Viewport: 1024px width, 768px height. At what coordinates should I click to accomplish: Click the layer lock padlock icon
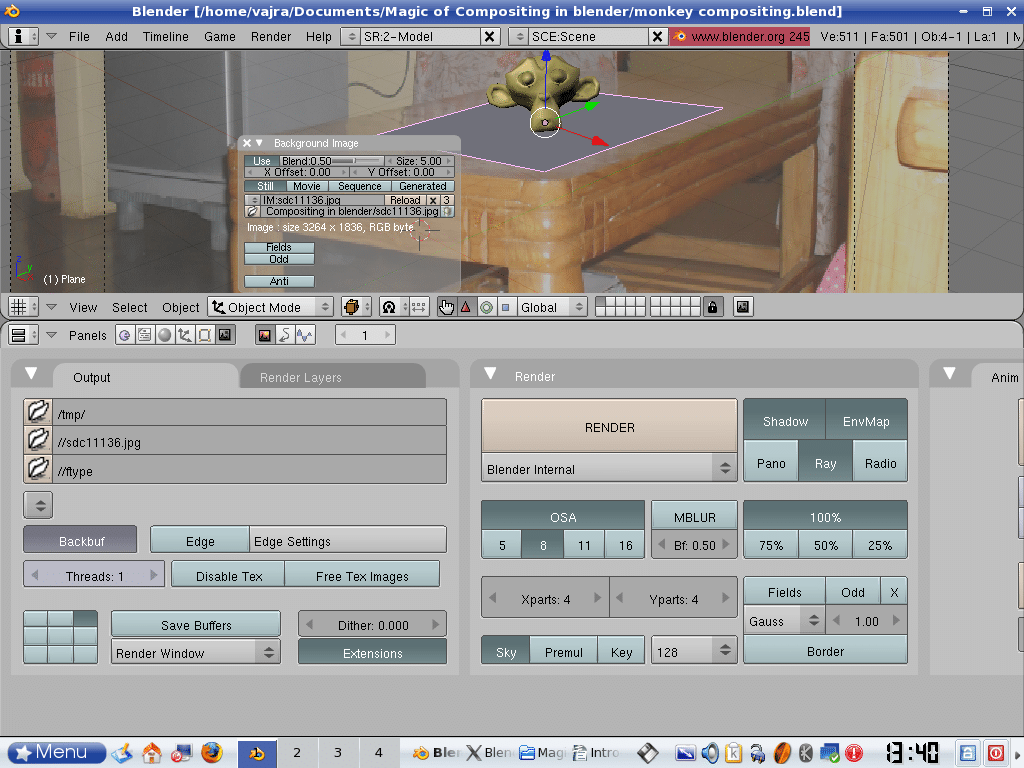point(712,307)
